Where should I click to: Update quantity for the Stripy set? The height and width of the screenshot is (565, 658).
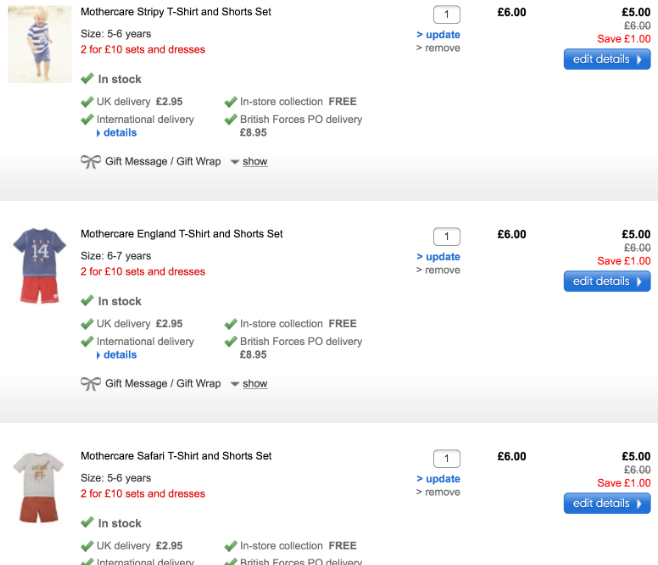[x=442, y=35]
